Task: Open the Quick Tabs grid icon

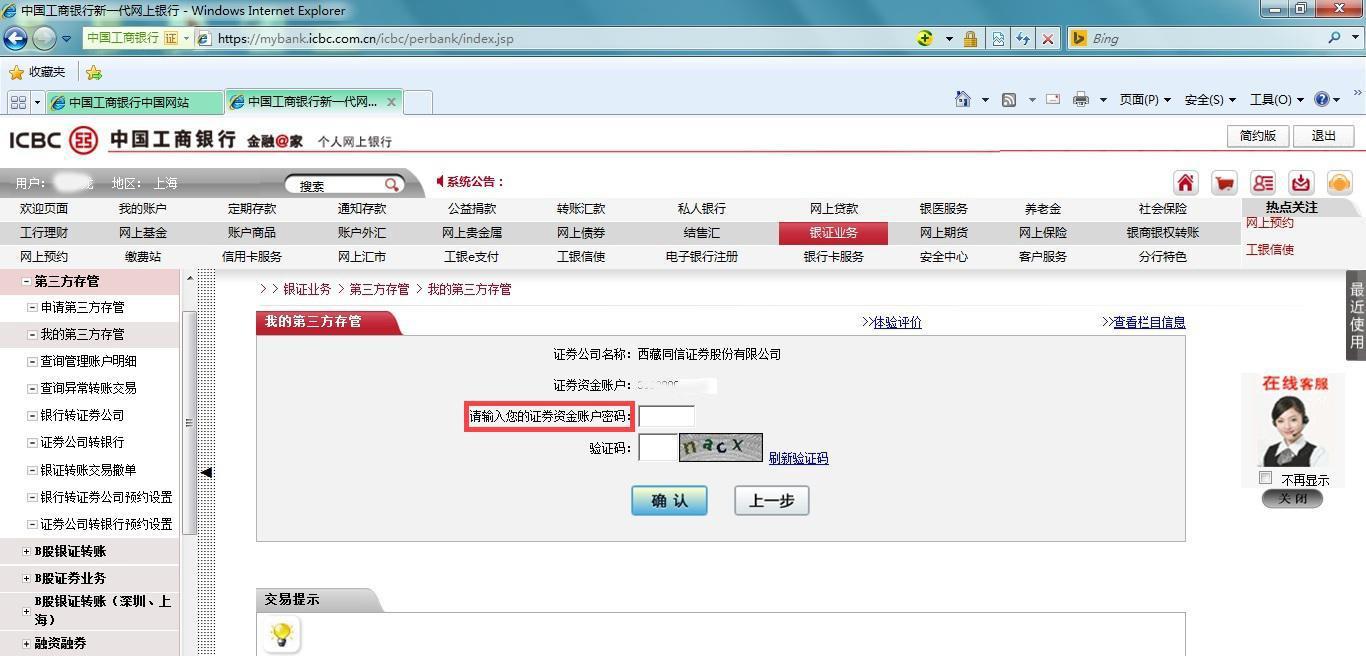Action: pyautogui.click(x=18, y=102)
